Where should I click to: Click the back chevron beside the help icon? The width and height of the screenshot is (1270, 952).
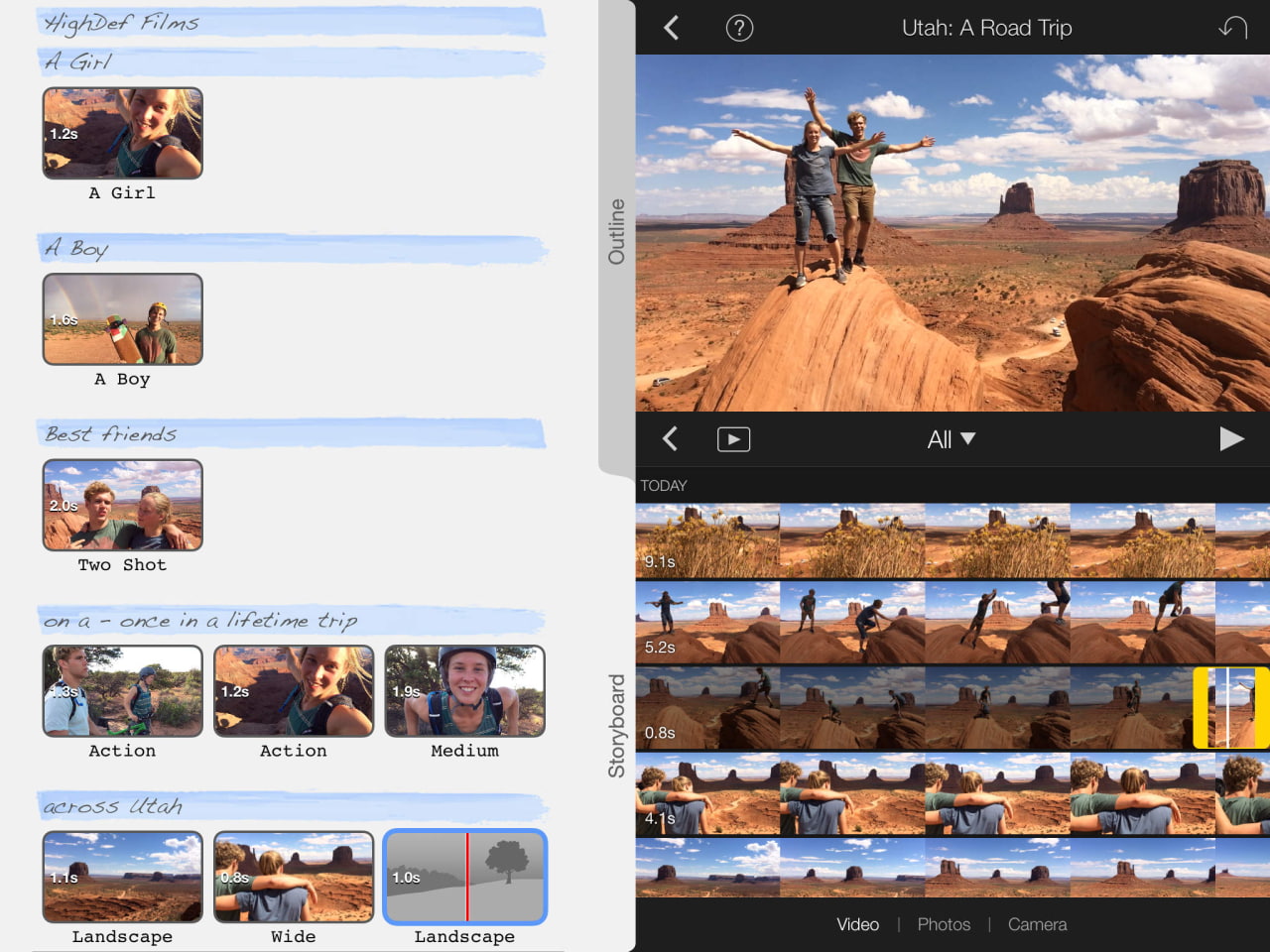tap(672, 28)
